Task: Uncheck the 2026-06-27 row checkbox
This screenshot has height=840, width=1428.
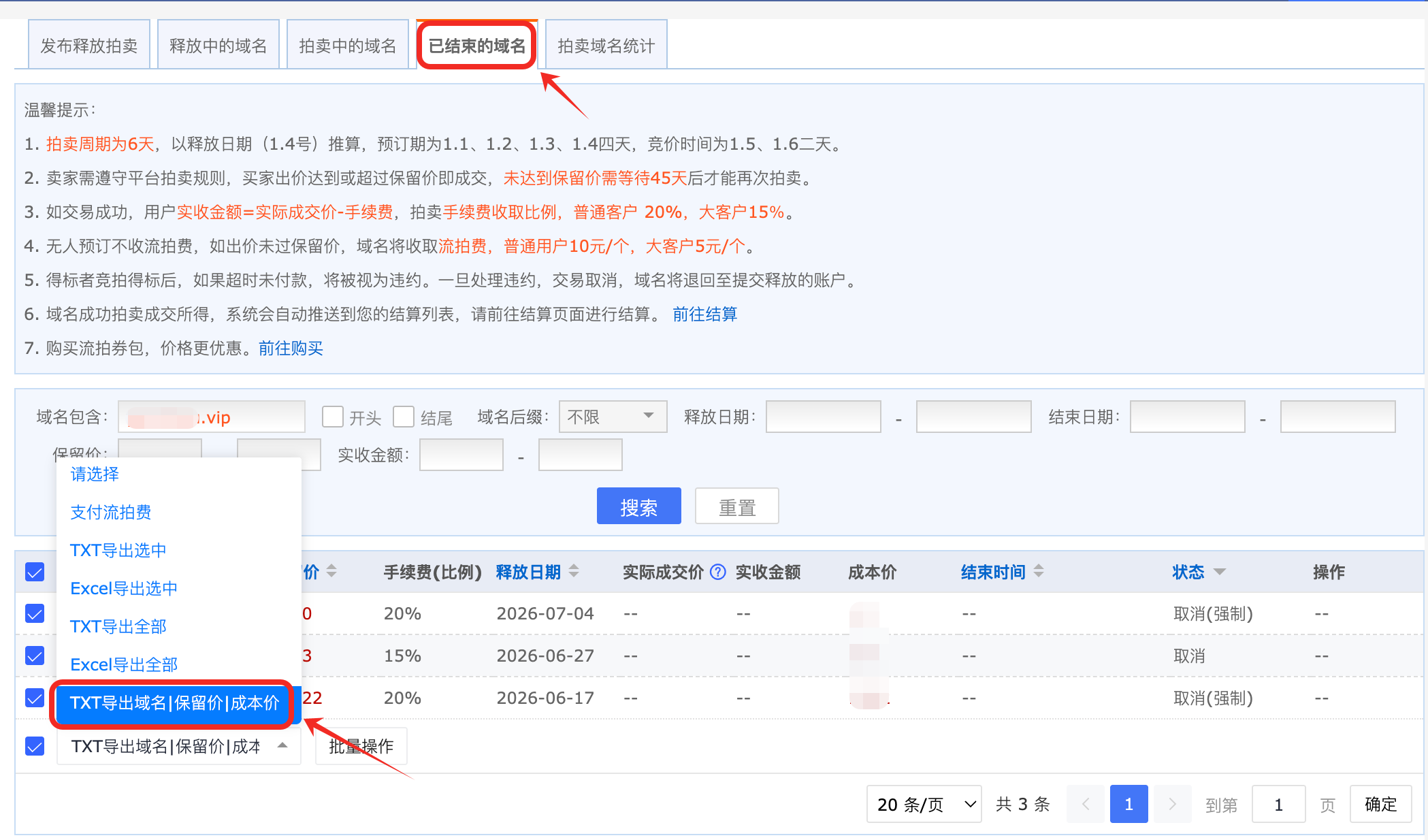Action: tap(35, 656)
